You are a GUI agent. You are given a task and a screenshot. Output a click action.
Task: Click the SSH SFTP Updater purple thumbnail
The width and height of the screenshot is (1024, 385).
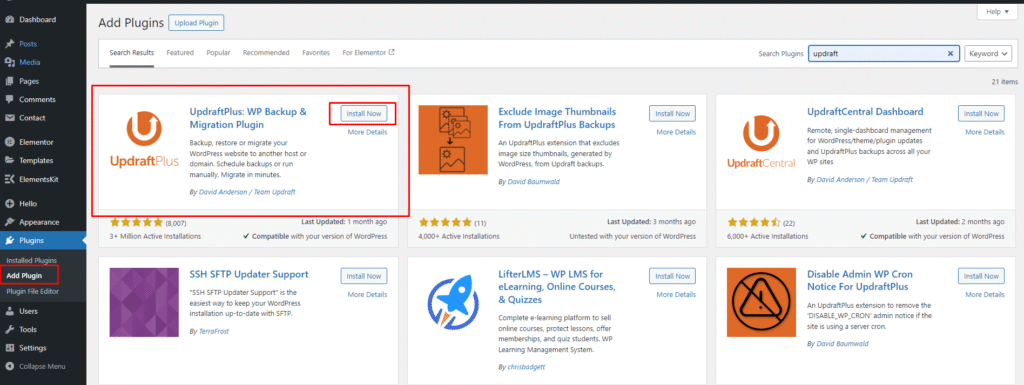coord(144,301)
